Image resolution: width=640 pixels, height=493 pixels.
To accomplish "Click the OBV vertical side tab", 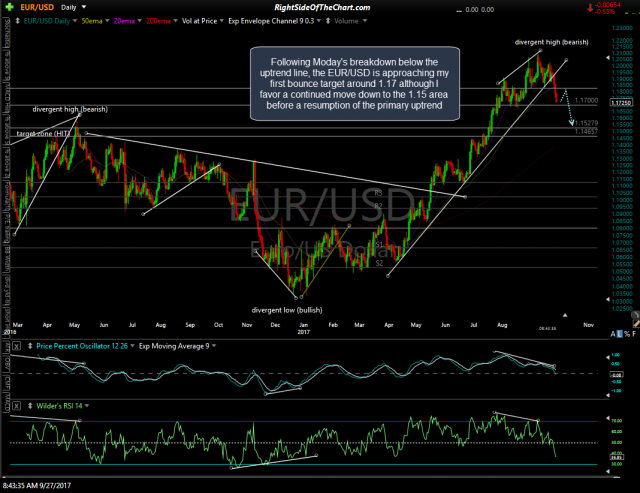I will [x=7, y=366].
